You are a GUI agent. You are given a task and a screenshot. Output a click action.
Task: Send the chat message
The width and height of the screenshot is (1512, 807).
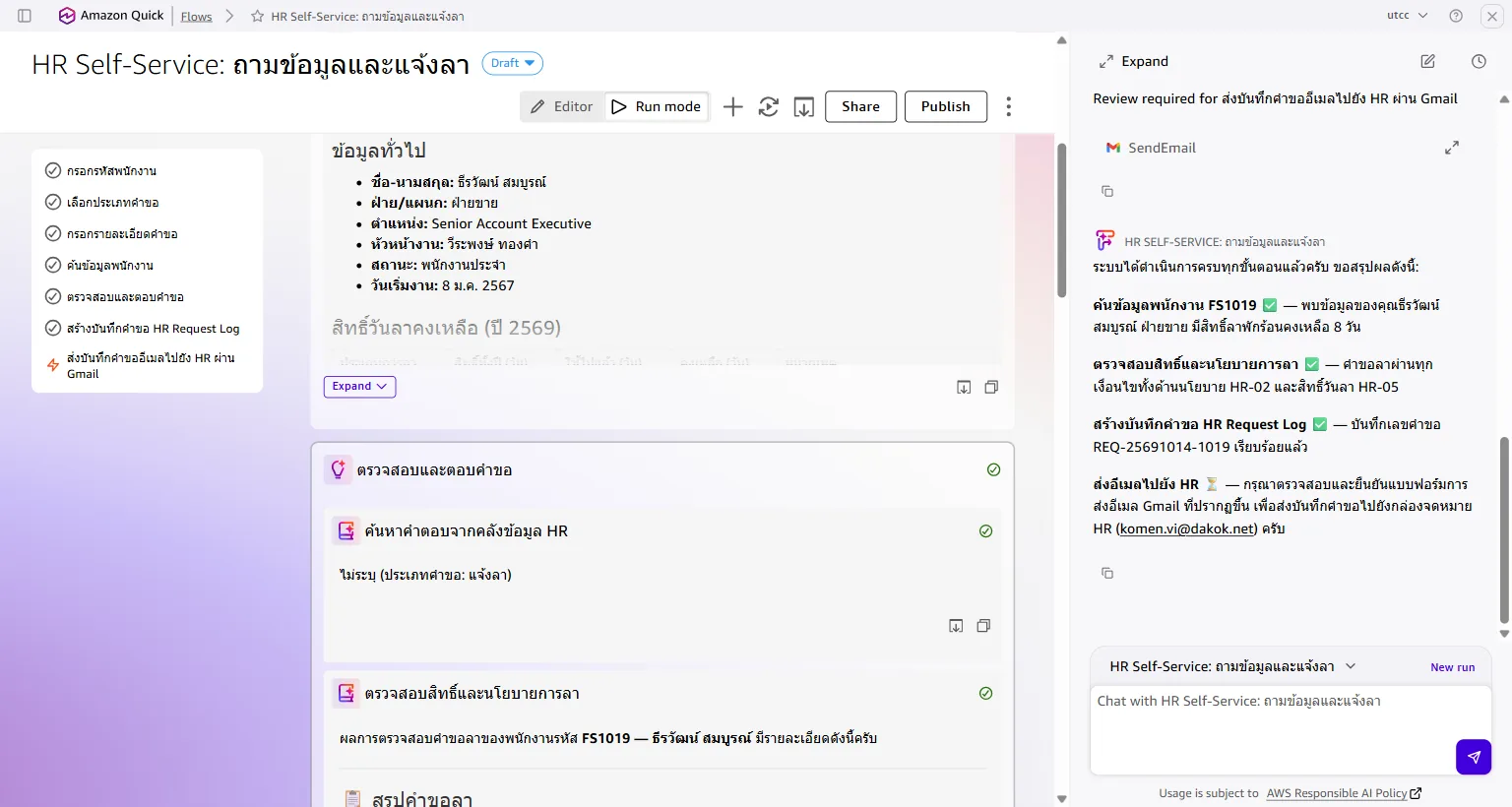point(1474,757)
